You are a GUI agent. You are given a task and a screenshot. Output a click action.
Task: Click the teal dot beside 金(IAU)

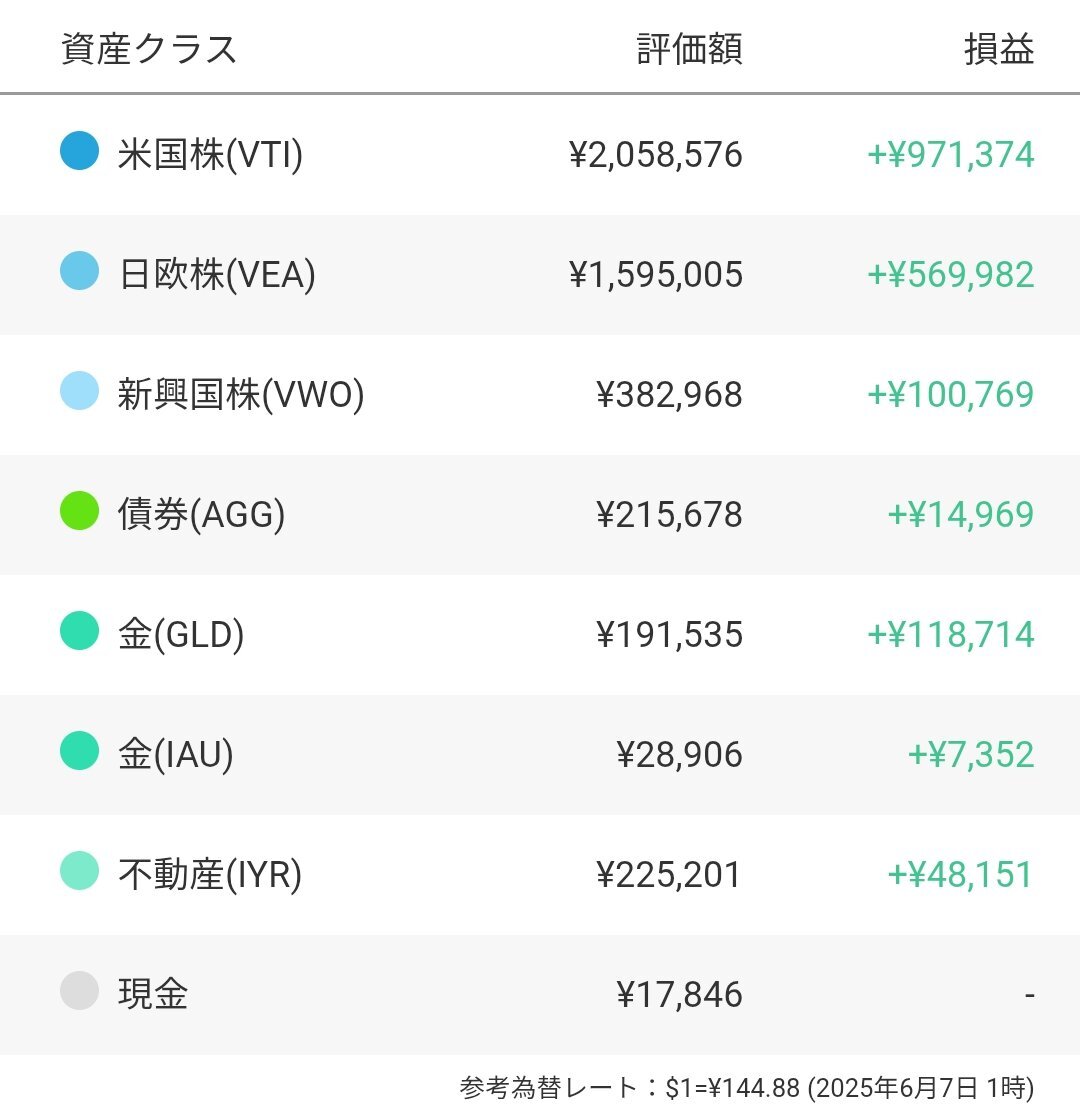pos(79,750)
